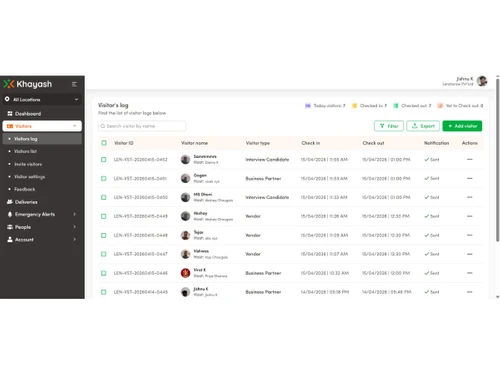This screenshot has height=375, width=500.
Task: Open actions menu for Akshay's row
Action: (470, 216)
